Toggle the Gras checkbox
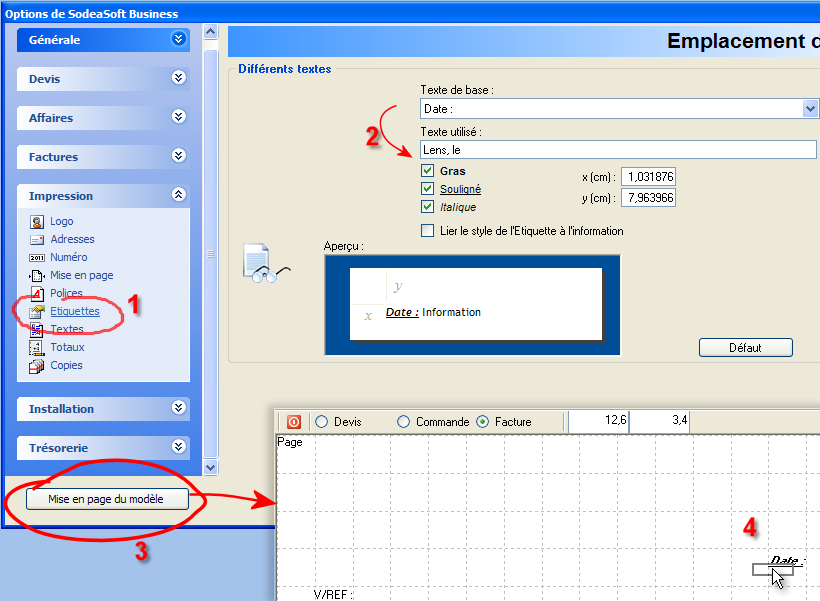This screenshot has height=601, width=820. [427, 171]
